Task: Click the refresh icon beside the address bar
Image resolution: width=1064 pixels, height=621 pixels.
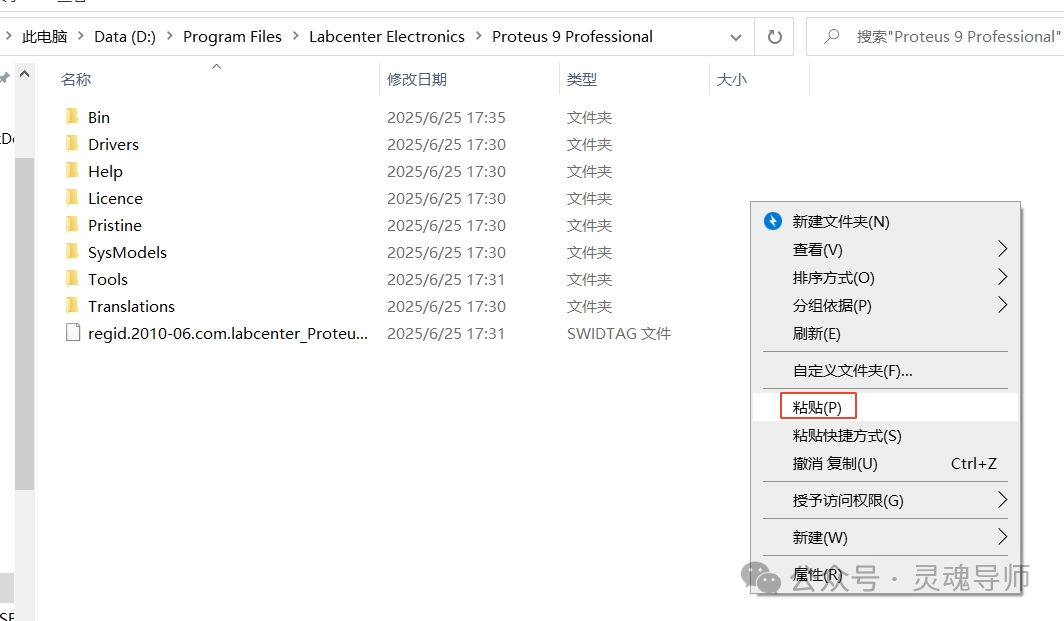Action: click(x=774, y=35)
